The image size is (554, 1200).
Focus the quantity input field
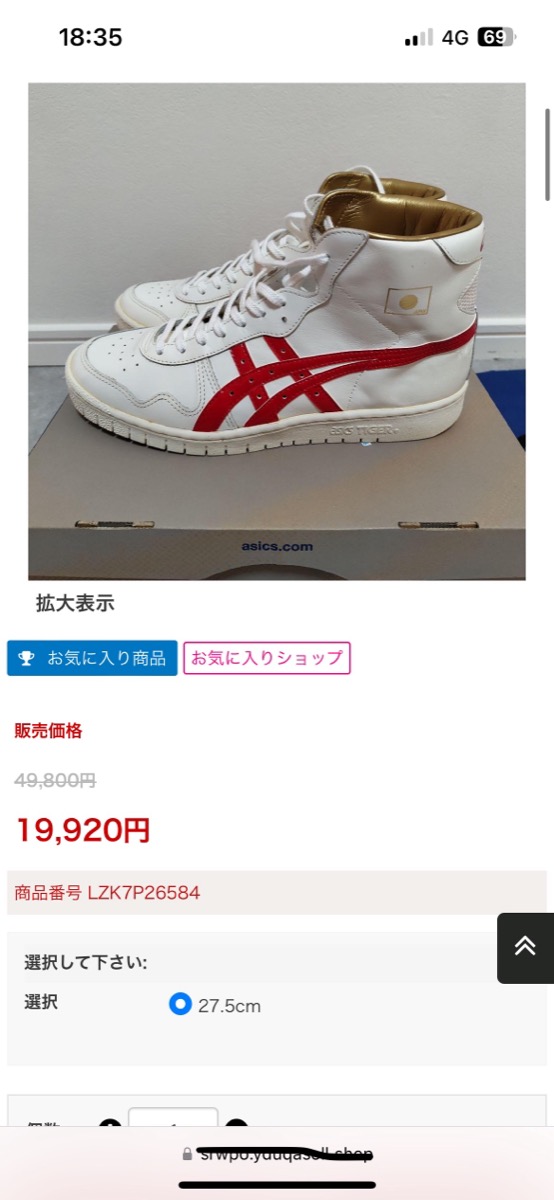(173, 1124)
